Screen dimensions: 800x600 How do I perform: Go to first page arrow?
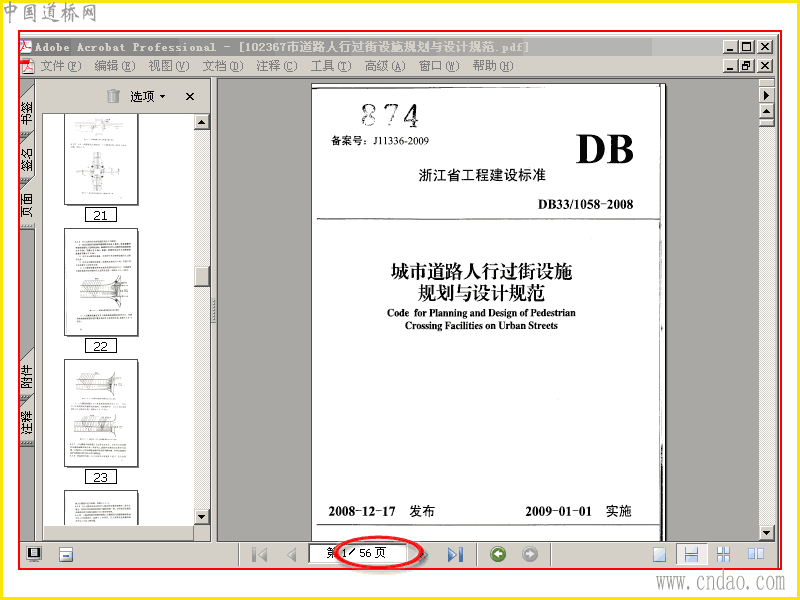click(260, 554)
